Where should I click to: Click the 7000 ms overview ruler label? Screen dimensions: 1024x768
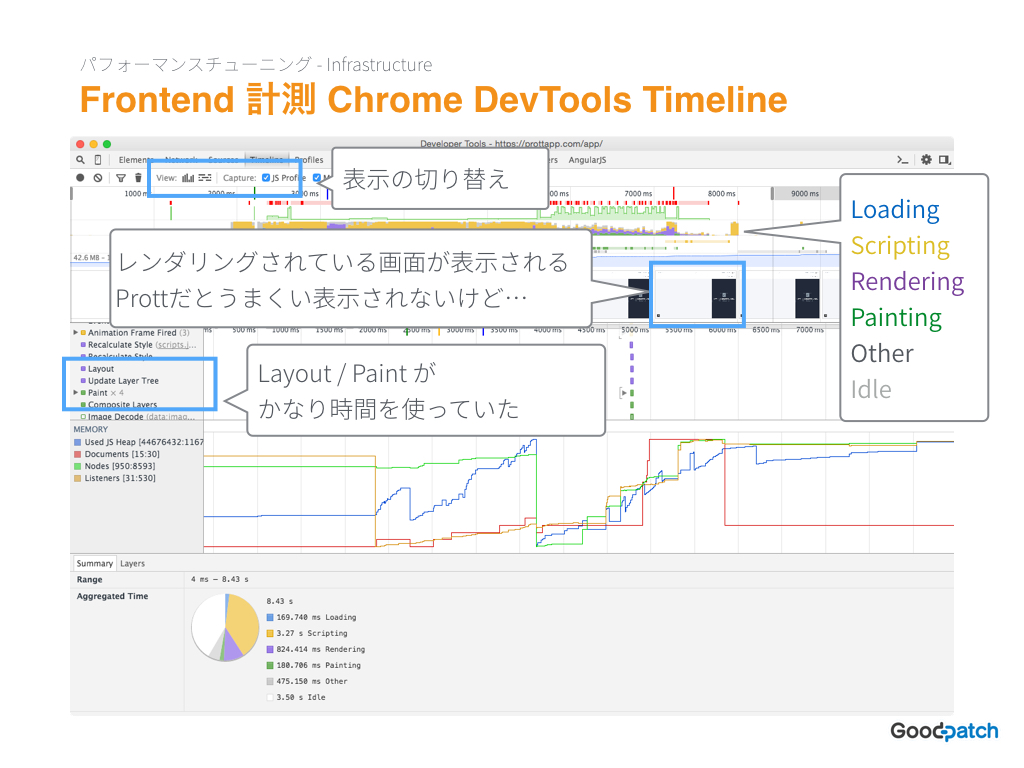click(638, 193)
